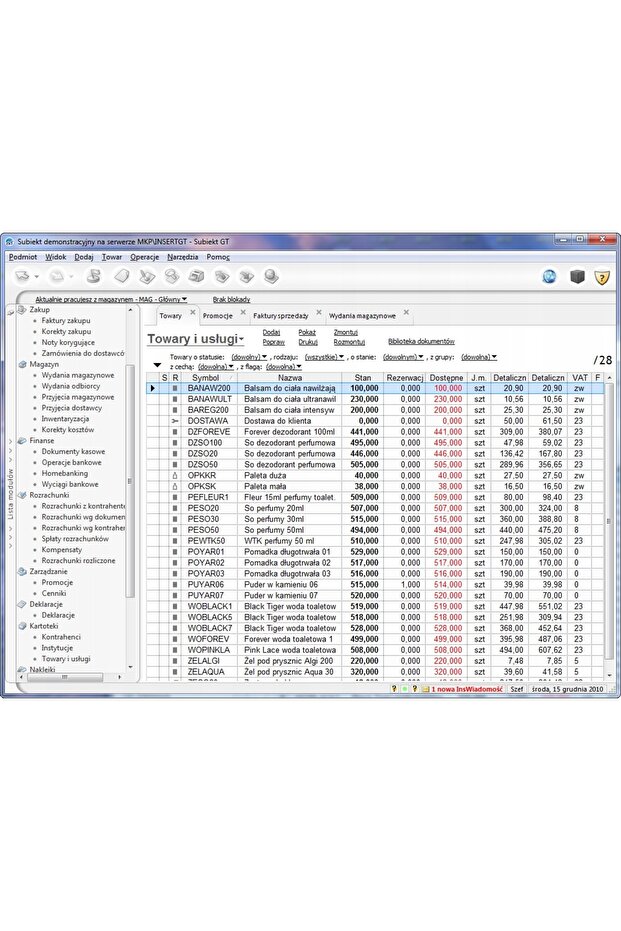This screenshot has height=931, width=621.
Task: Open the Operacje menu
Action: 144,257
